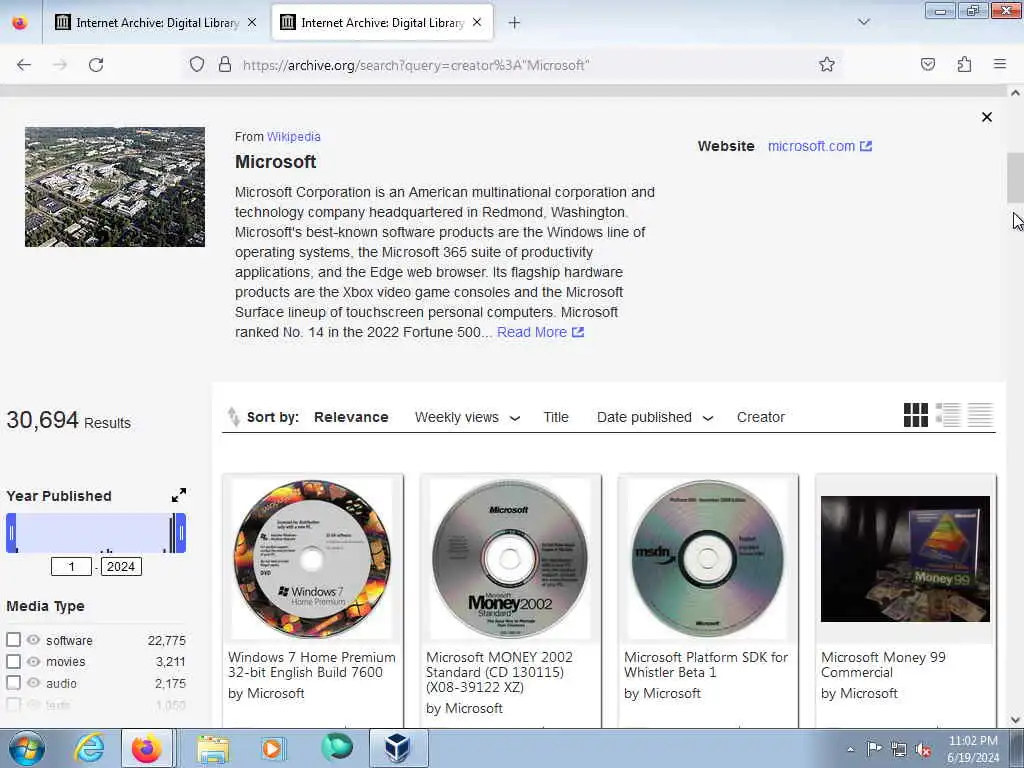Launch Windows Media Player from taskbar
This screenshot has height=768, width=1024.
[272, 748]
